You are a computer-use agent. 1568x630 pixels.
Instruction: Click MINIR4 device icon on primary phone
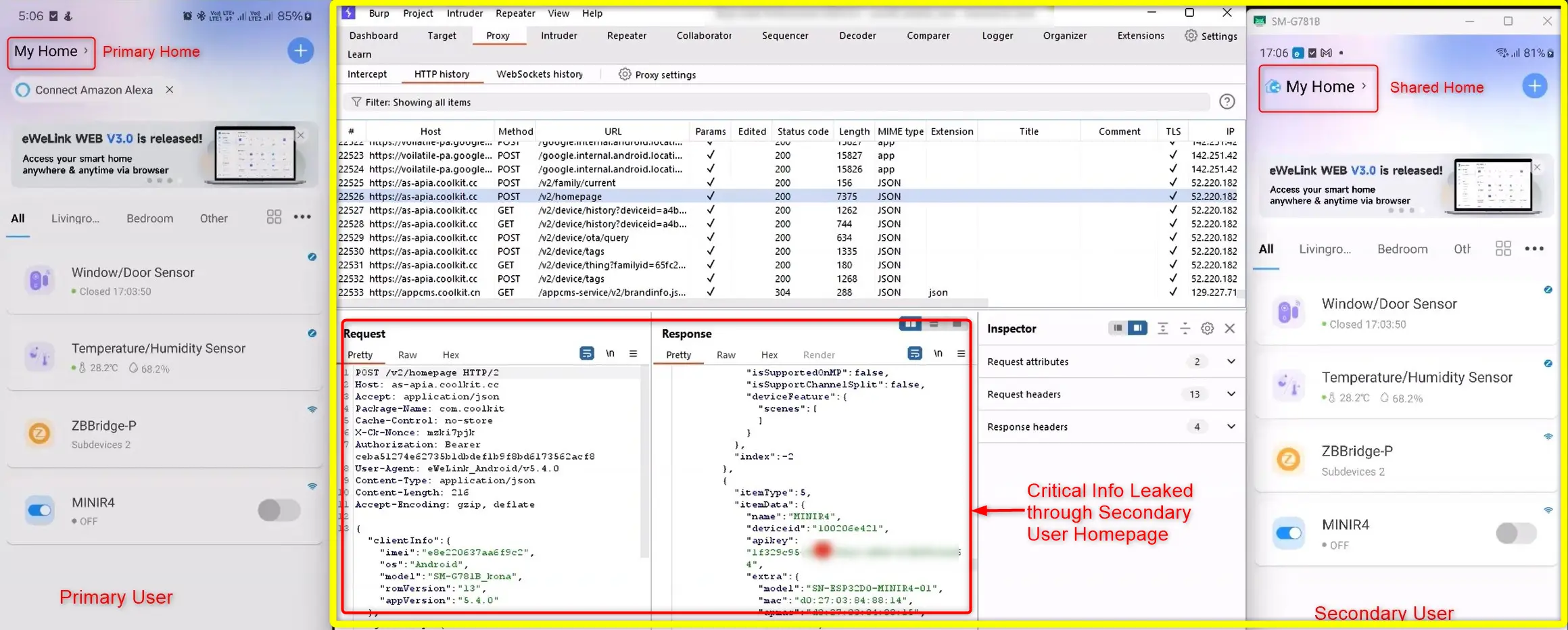39,510
